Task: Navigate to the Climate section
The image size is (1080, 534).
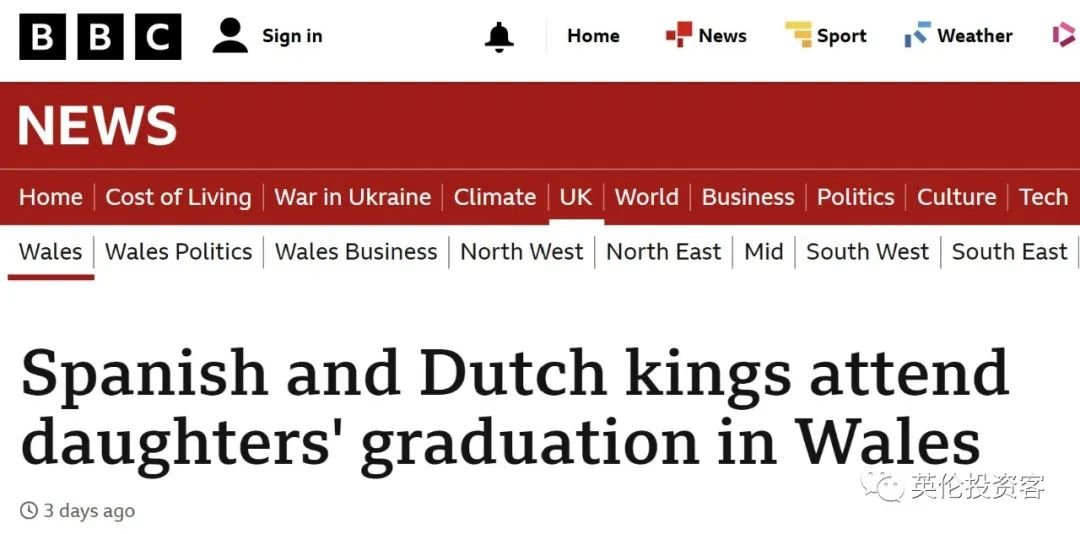Action: pyautogui.click(x=495, y=197)
